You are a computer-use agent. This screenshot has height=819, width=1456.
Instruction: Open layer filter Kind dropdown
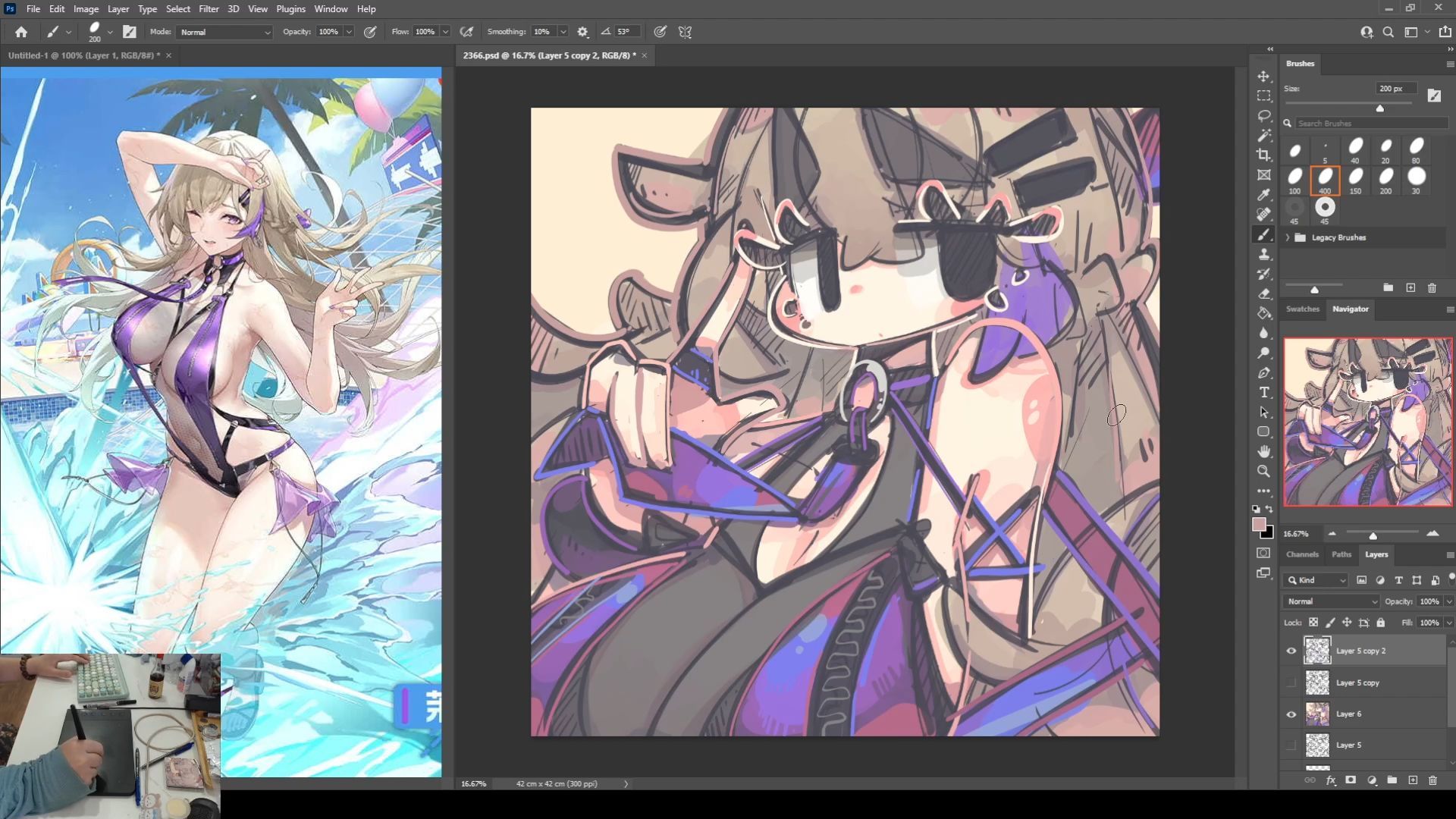coord(1316,580)
